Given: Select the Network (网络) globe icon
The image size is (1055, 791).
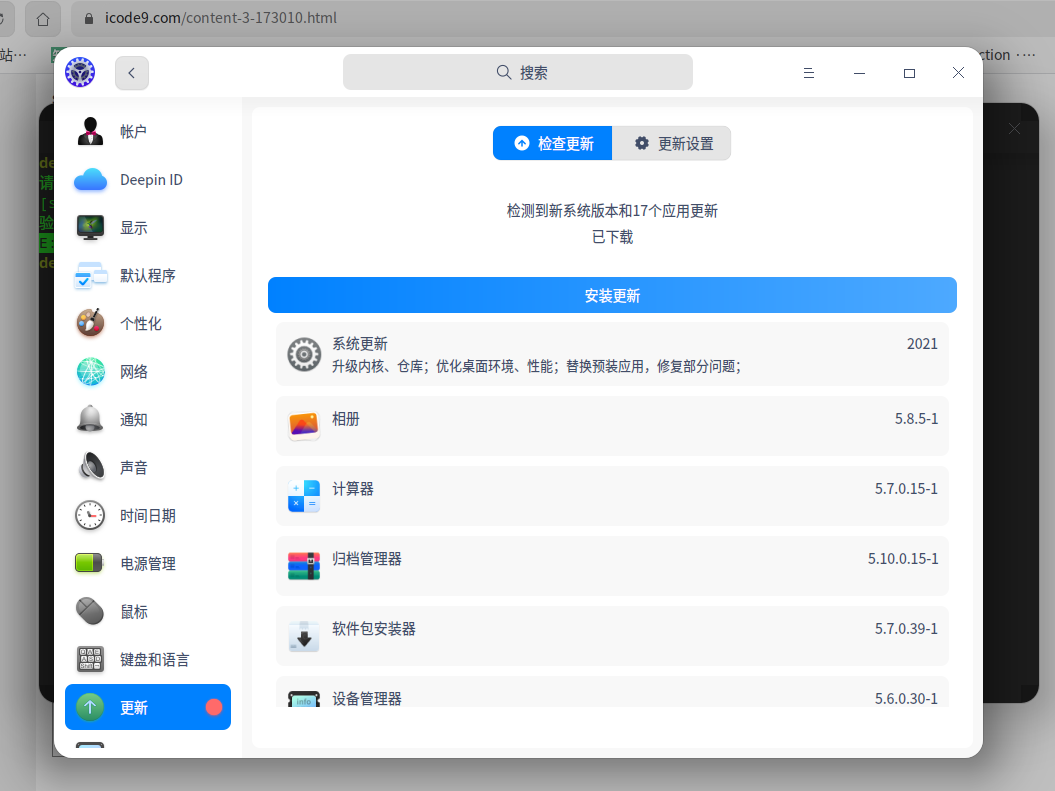Looking at the screenshot, I should coord(90,371).
